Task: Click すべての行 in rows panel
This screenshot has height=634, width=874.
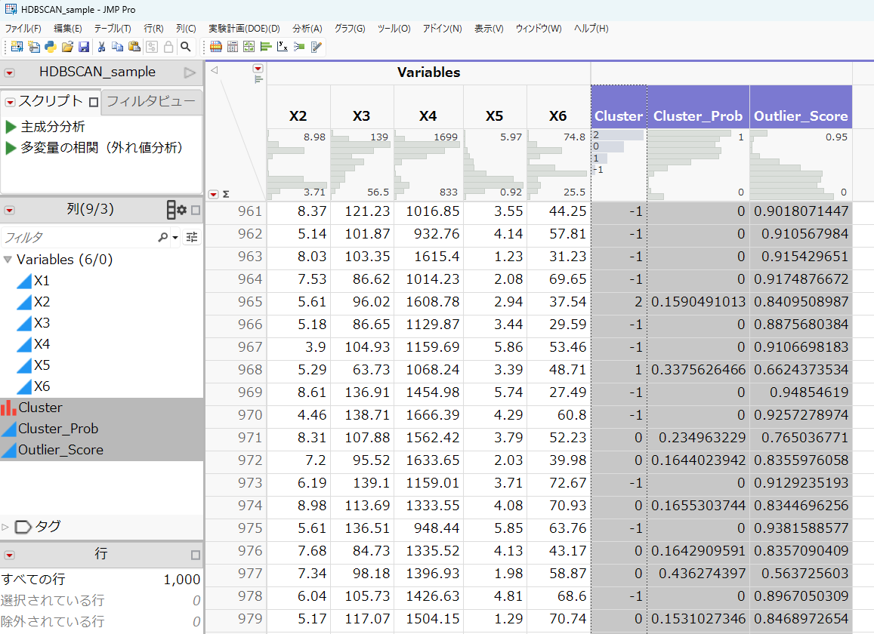Action: (x=33, y=579)
